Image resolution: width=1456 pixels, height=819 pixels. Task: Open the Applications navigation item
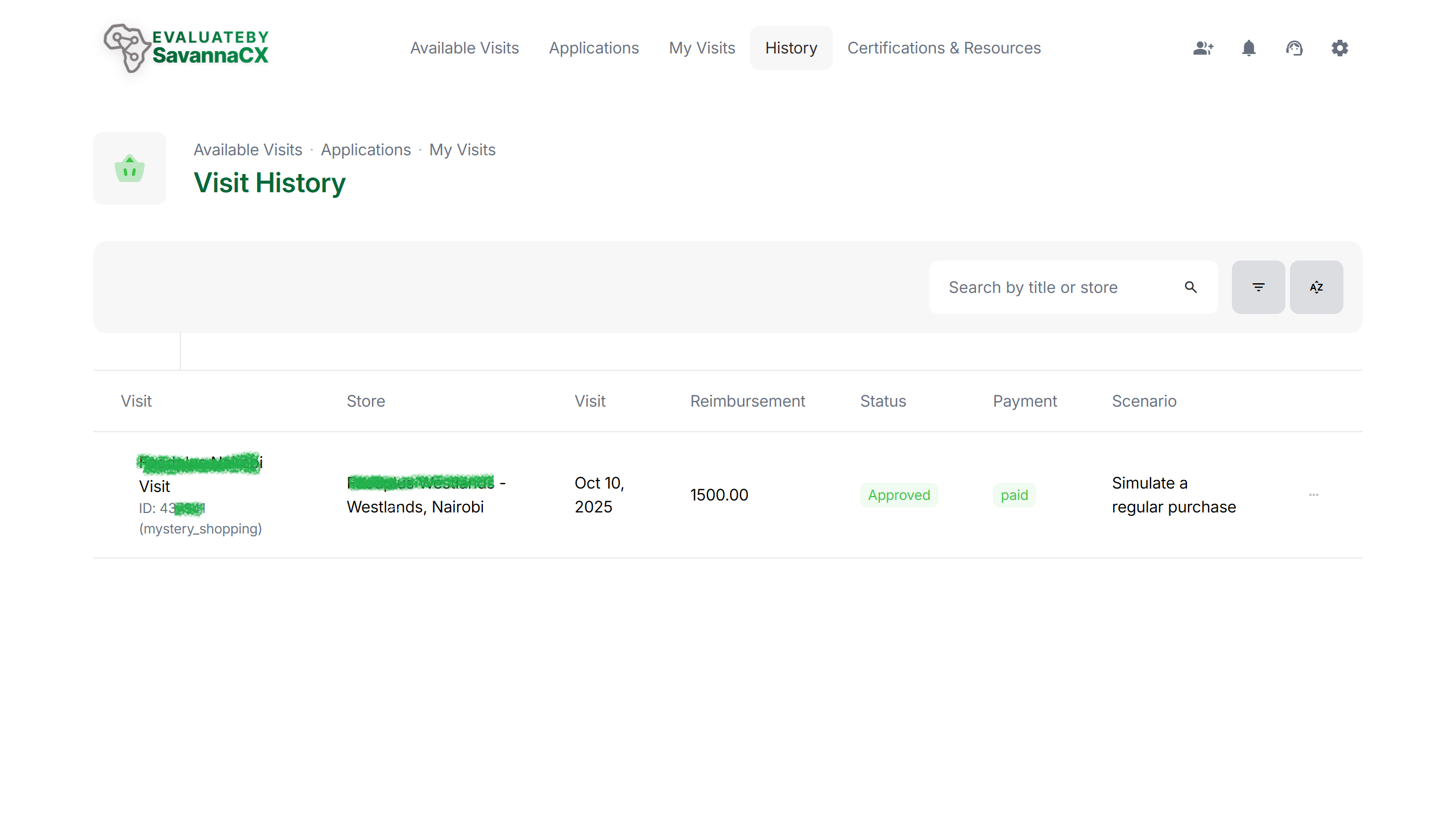pyautogui.click(x=594, y=48)
